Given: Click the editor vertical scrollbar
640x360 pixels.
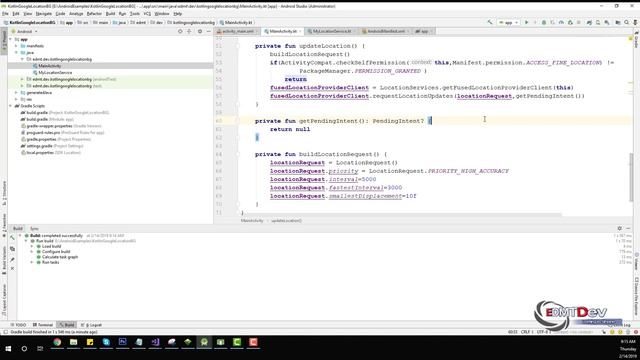Looking at the screenshot, I should [x=631, y=178].
